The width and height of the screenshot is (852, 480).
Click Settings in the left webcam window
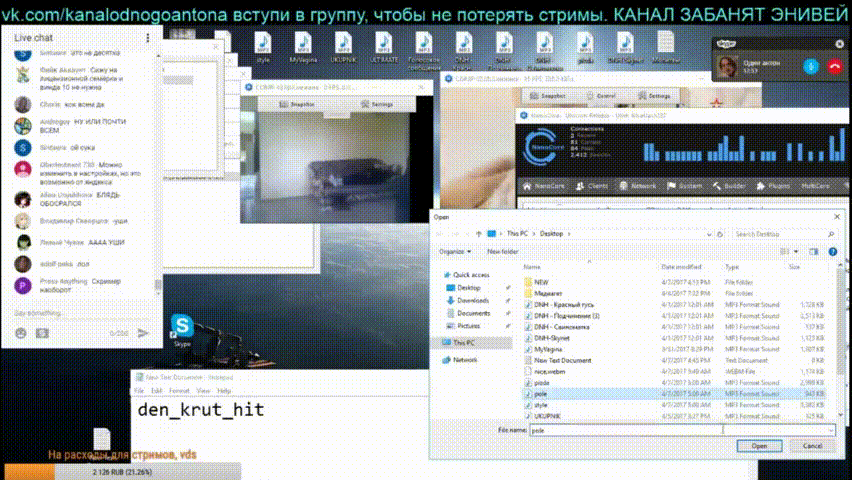coord(377,104)
